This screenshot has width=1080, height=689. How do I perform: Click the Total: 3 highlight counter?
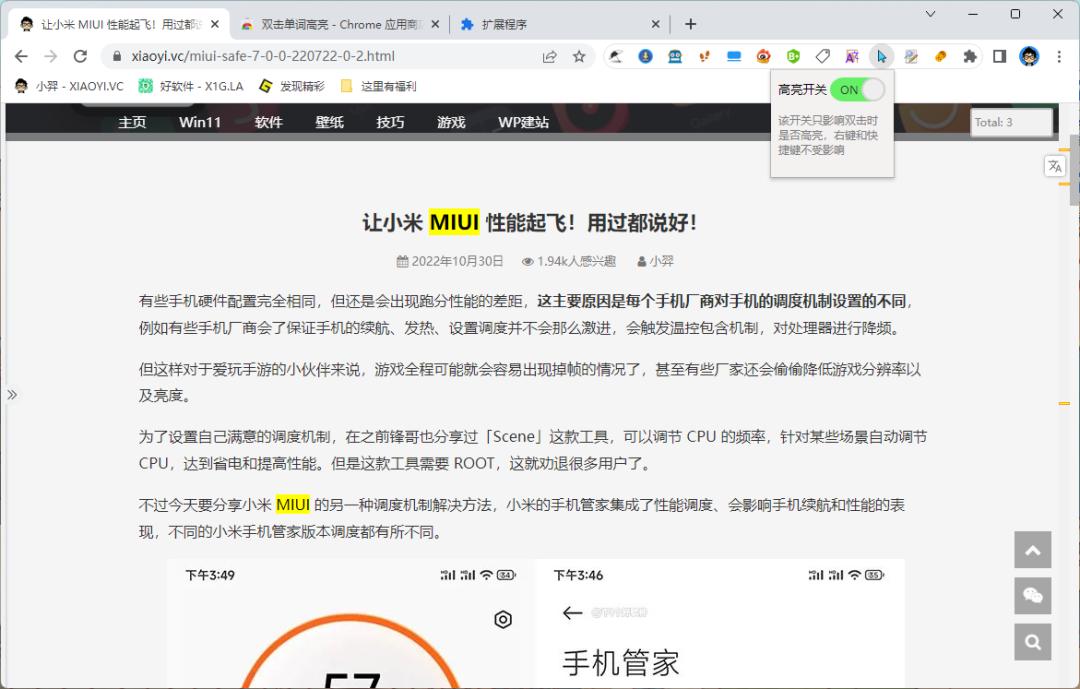pyautogui.click(x=1010, y=122)
